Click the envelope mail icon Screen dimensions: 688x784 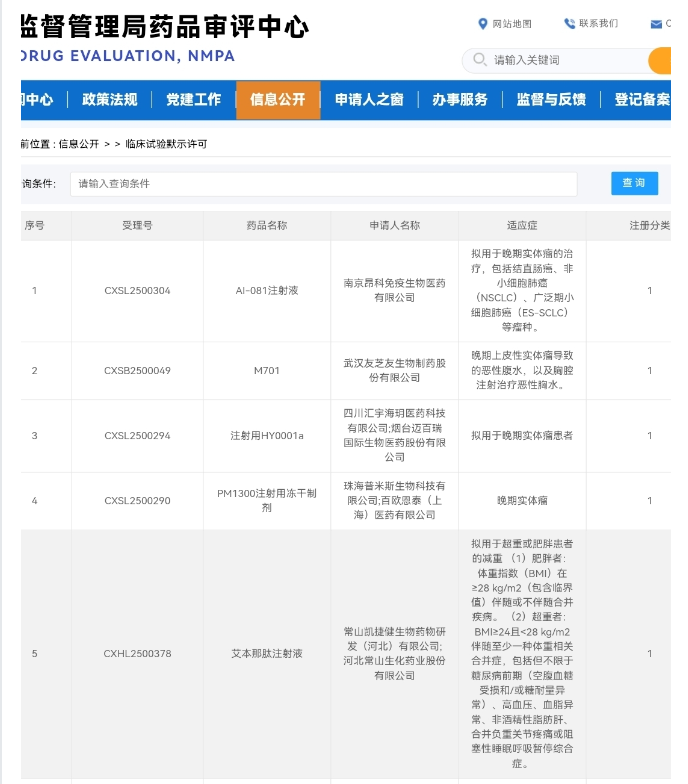coord(656,24)
